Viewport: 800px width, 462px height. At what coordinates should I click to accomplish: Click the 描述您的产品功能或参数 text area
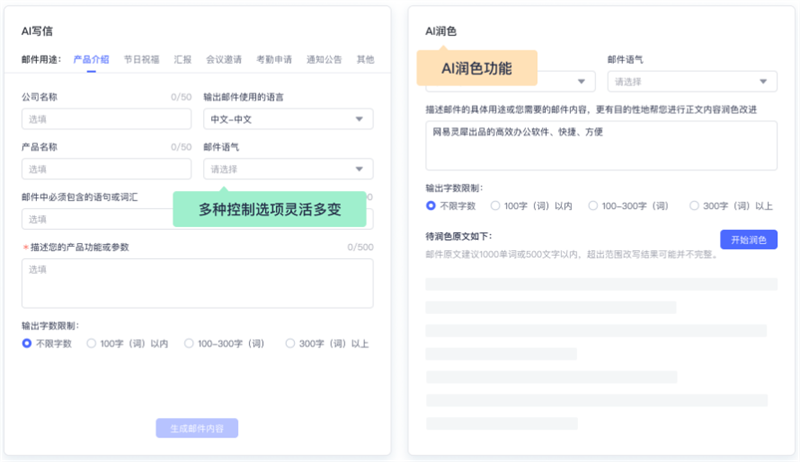coord(197,283)
